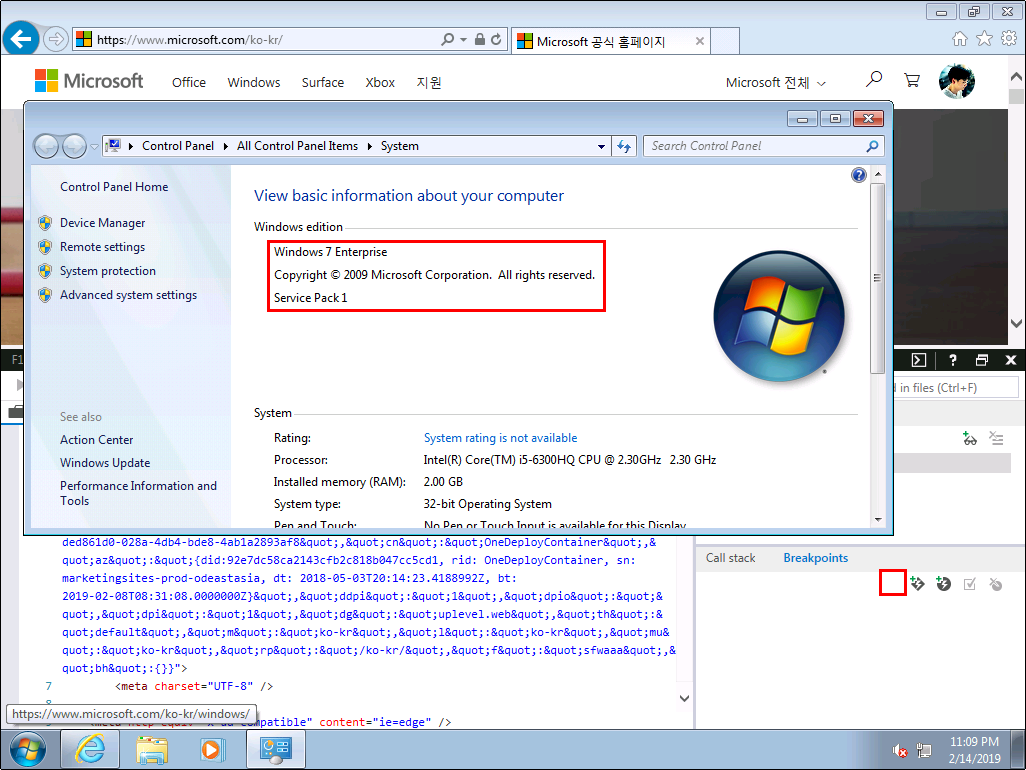Click the source code pane scroll down arrow
This screenshot has width=1026, height=770.
coord(684,698)
